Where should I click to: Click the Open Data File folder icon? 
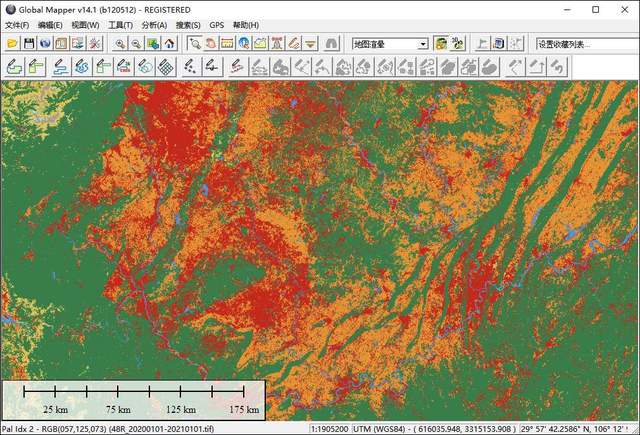click(x=13, y=44)
